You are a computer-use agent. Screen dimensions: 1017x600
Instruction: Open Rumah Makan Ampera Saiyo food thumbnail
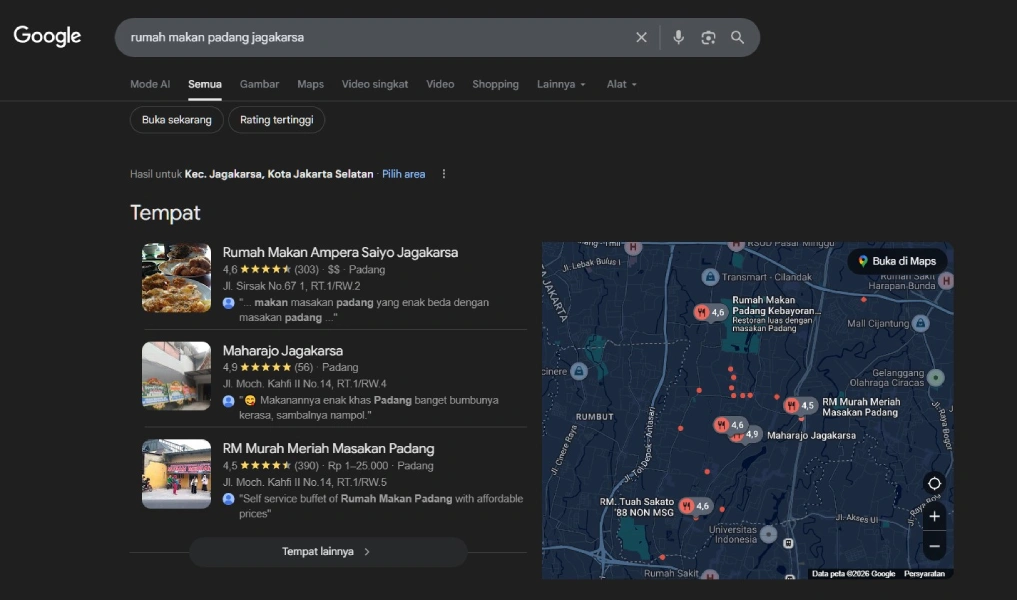tap(176, 278)
